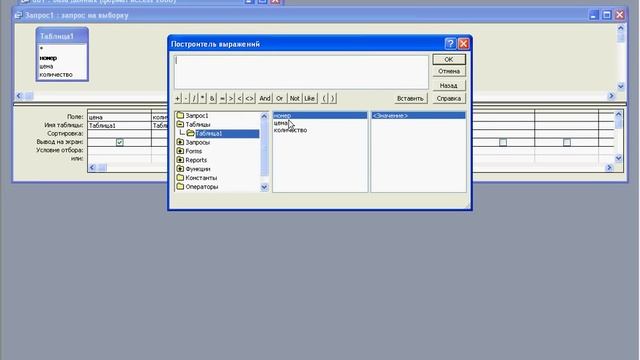Click the Сортировка cell under цена

[119, 134]
